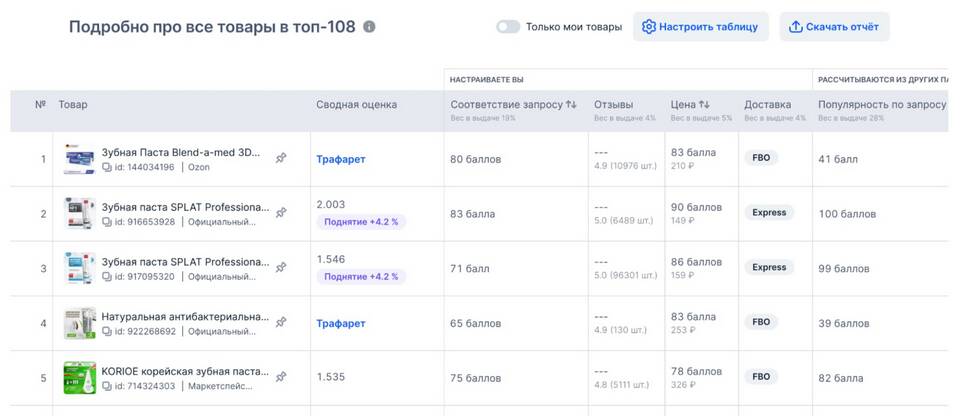Copy id 144034196 with copy icon

click(107, 167)
